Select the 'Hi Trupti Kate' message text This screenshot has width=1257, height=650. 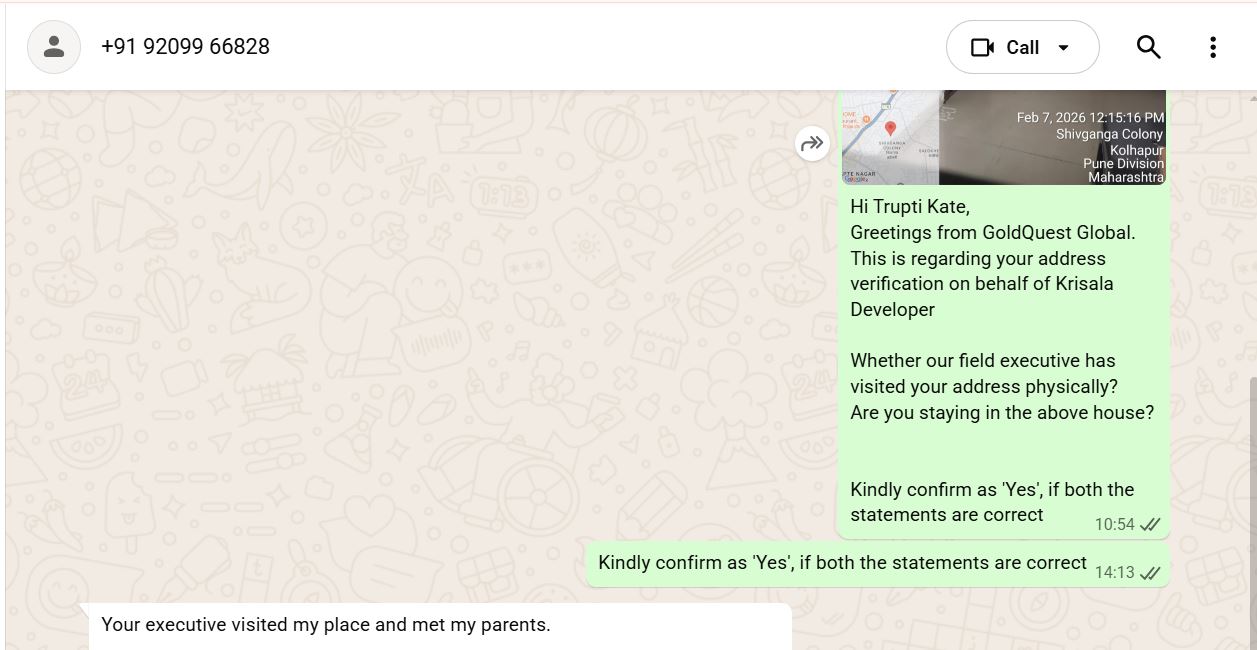click(1001, 360)
